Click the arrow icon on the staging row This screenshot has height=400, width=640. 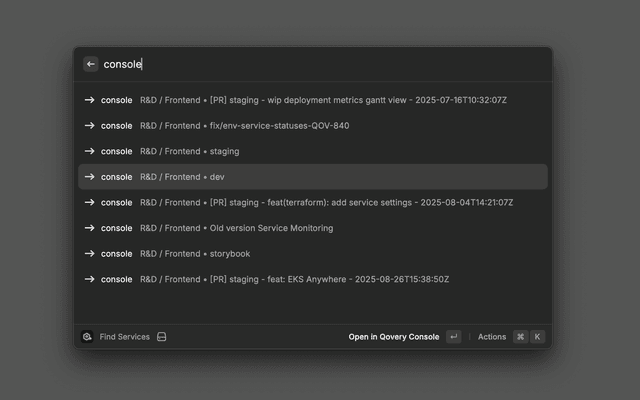click(89, 151)
